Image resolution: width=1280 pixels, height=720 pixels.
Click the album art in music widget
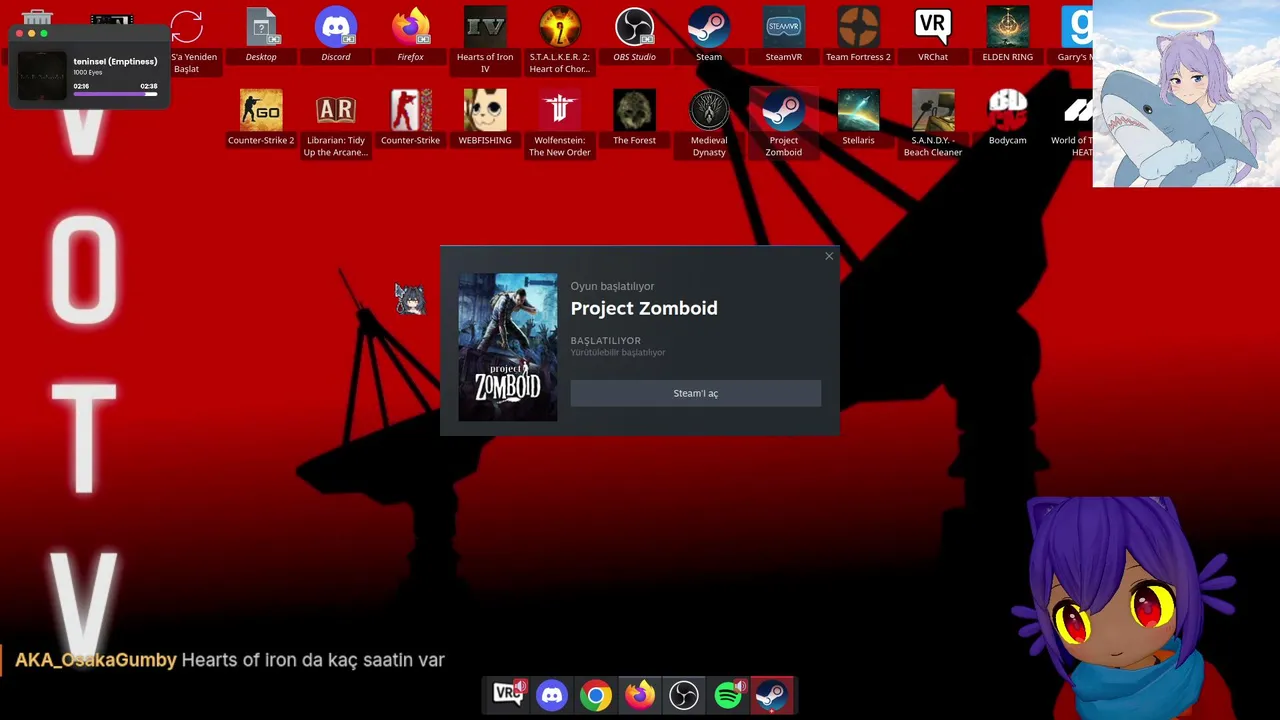click(42, 76)
